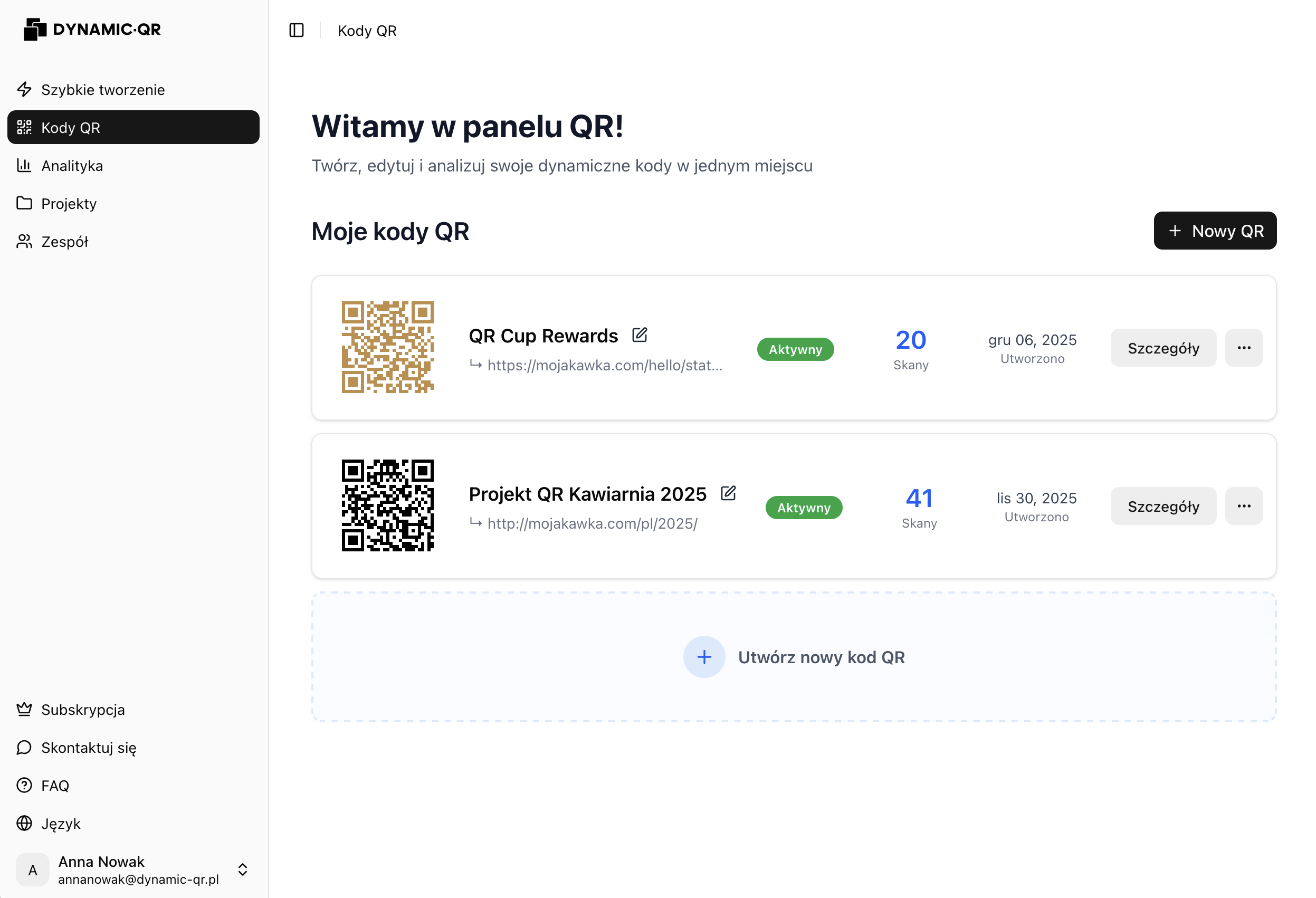Viewport: 1316px width, 898px height.
Task: Open the Subskrypcja crown item
Action: coord(83,710)
